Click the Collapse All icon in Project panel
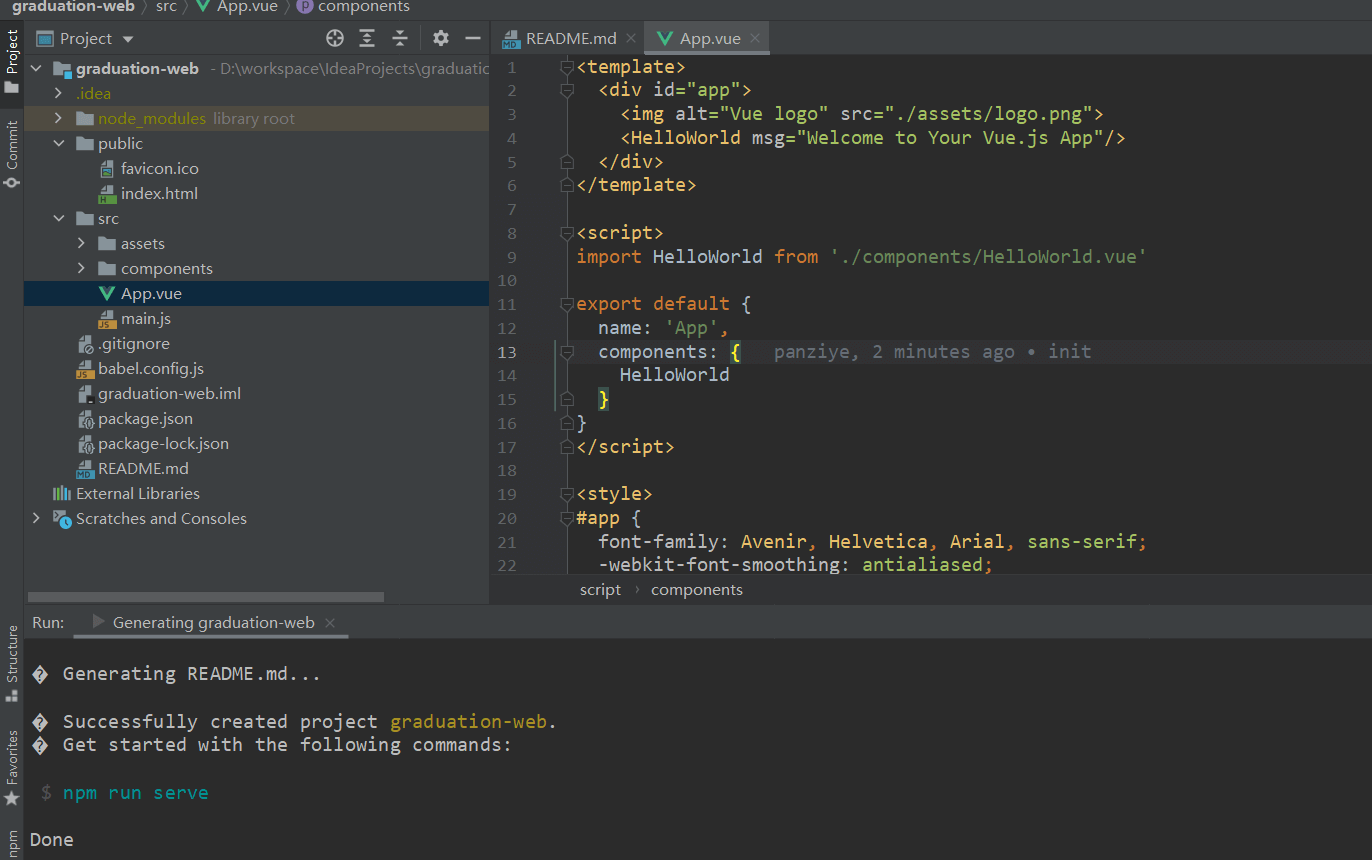The width and height of the screenshot is (1372, 860). (400, 38)
